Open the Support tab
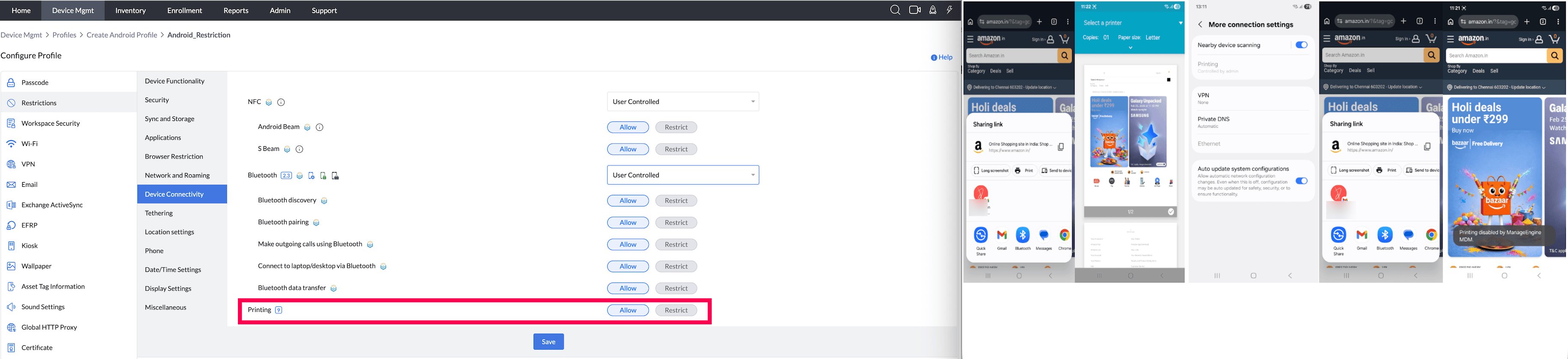The height and width of the screenshot is (359, 1568). 324,10
